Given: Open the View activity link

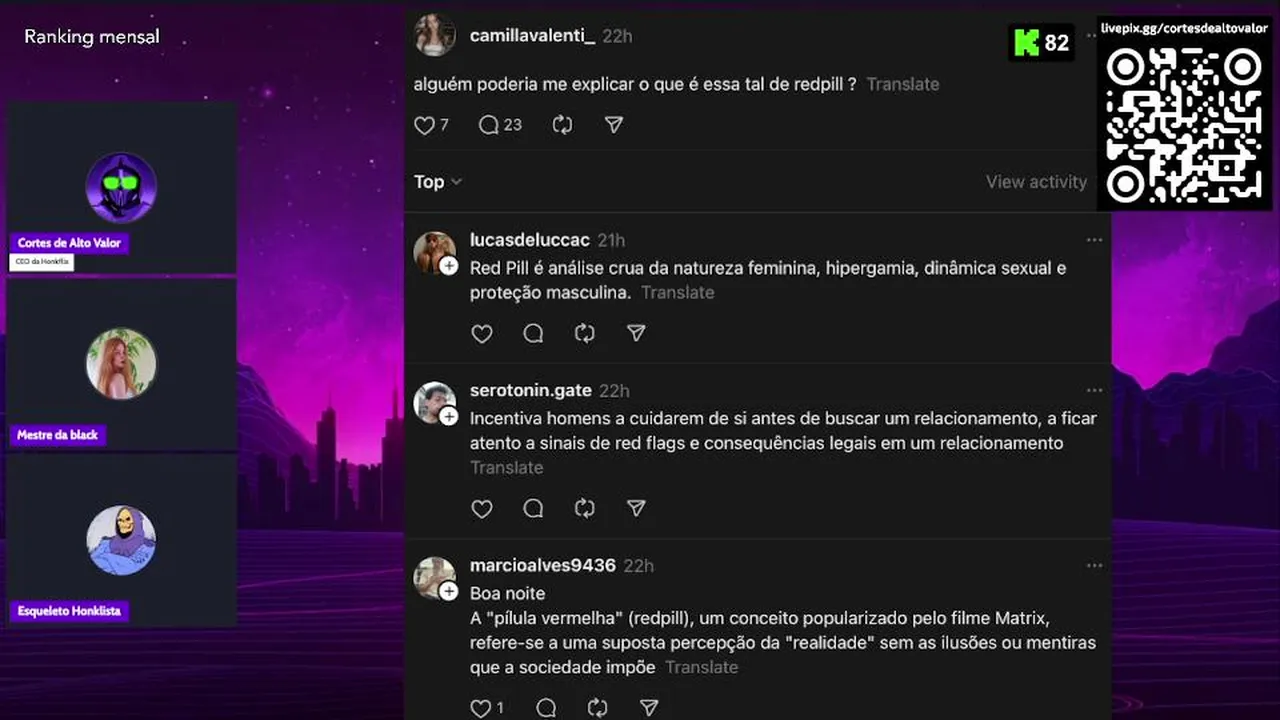Looking at the screenshot, I should [x=1036, y=182].
